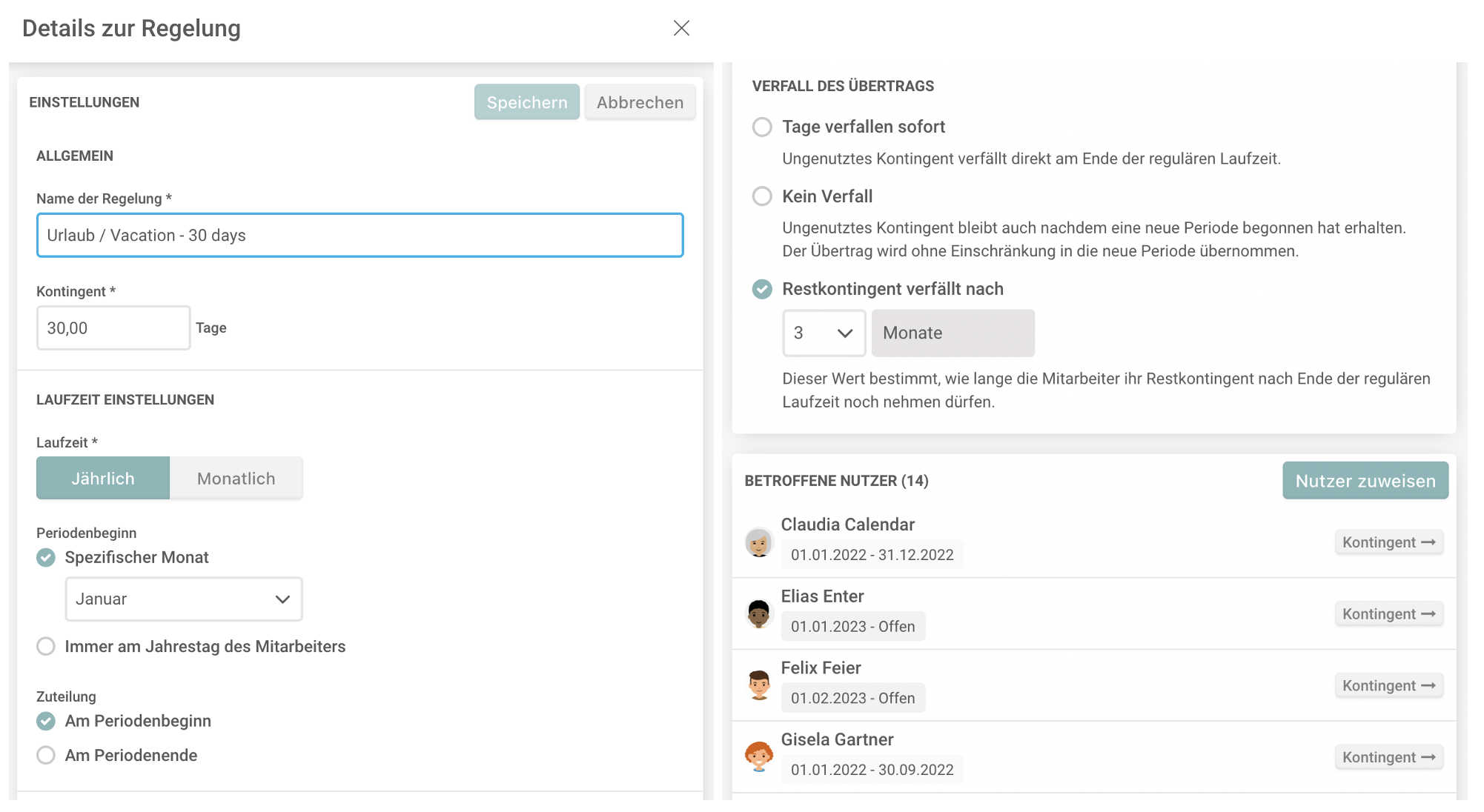Select the Monatlich duration tab
Viewport: 1484px width, 812px height.
pyautogui.click(x=236, y=479)
